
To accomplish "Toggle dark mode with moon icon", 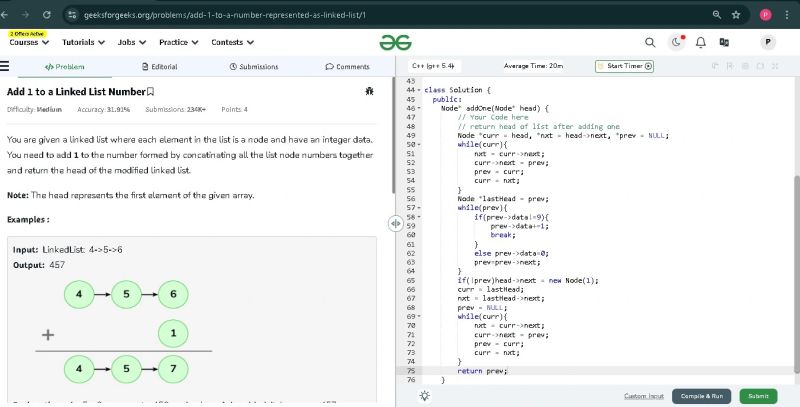I will click(x=677, y=42).
